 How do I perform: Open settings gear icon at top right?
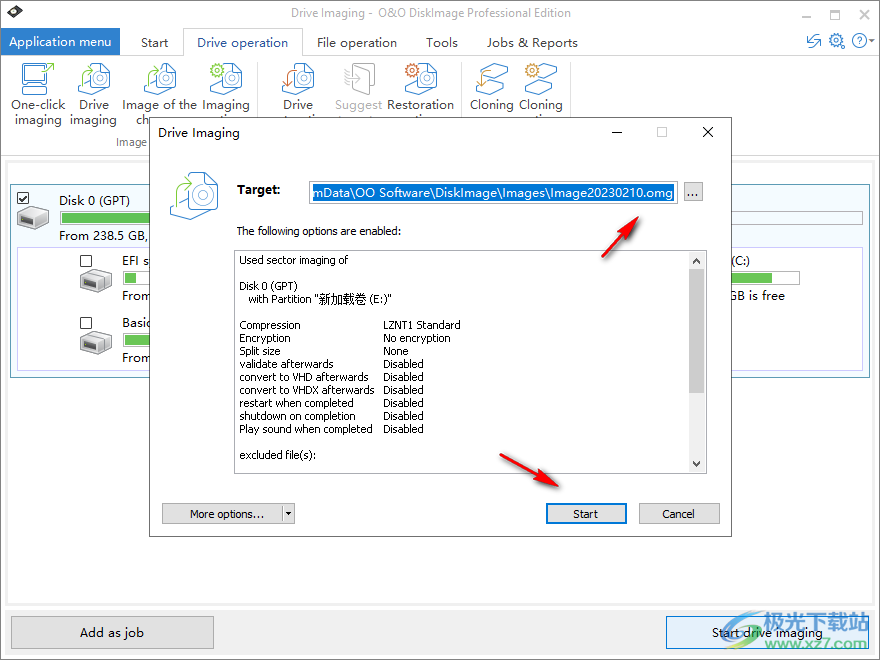pos(837,41)
